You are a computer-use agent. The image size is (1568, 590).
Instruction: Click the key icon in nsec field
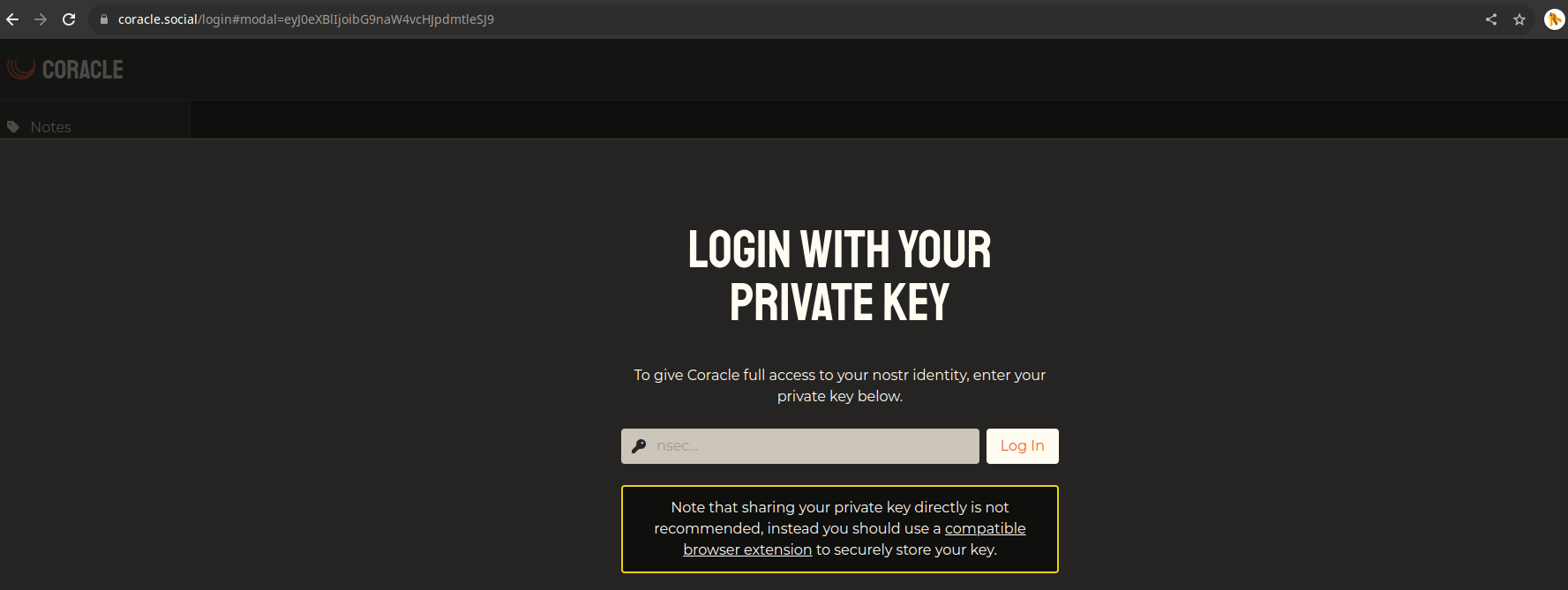tap(639, 446)
